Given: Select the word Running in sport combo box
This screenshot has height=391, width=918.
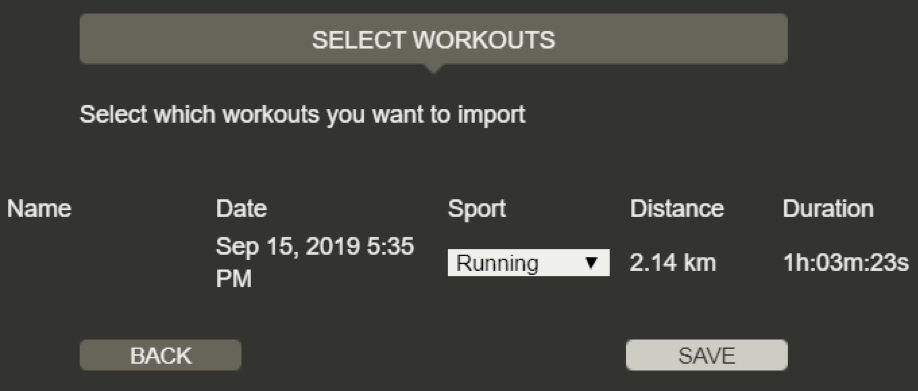Looking at the screenshot, I should click(497, 263).
